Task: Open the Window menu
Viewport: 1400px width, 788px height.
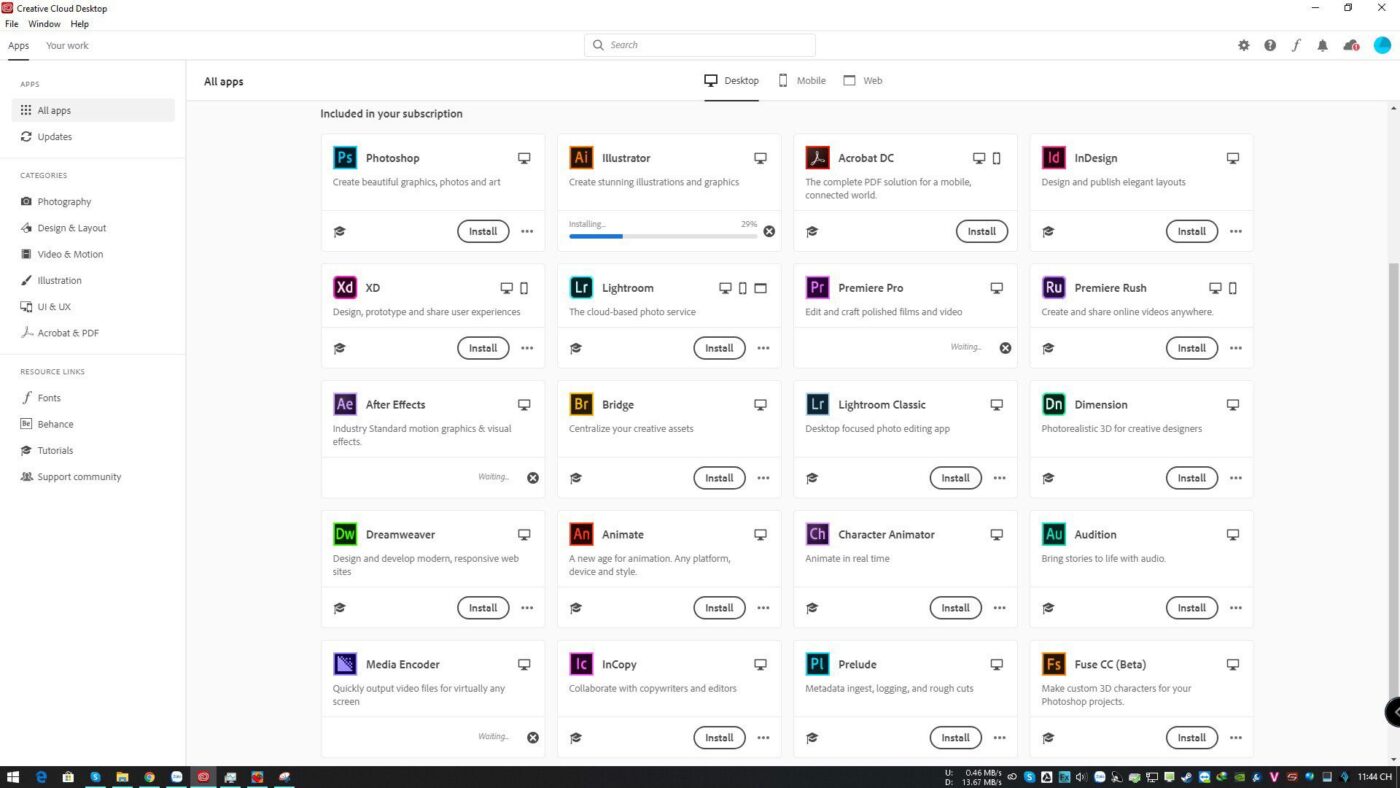Action: tap(44, 24)
